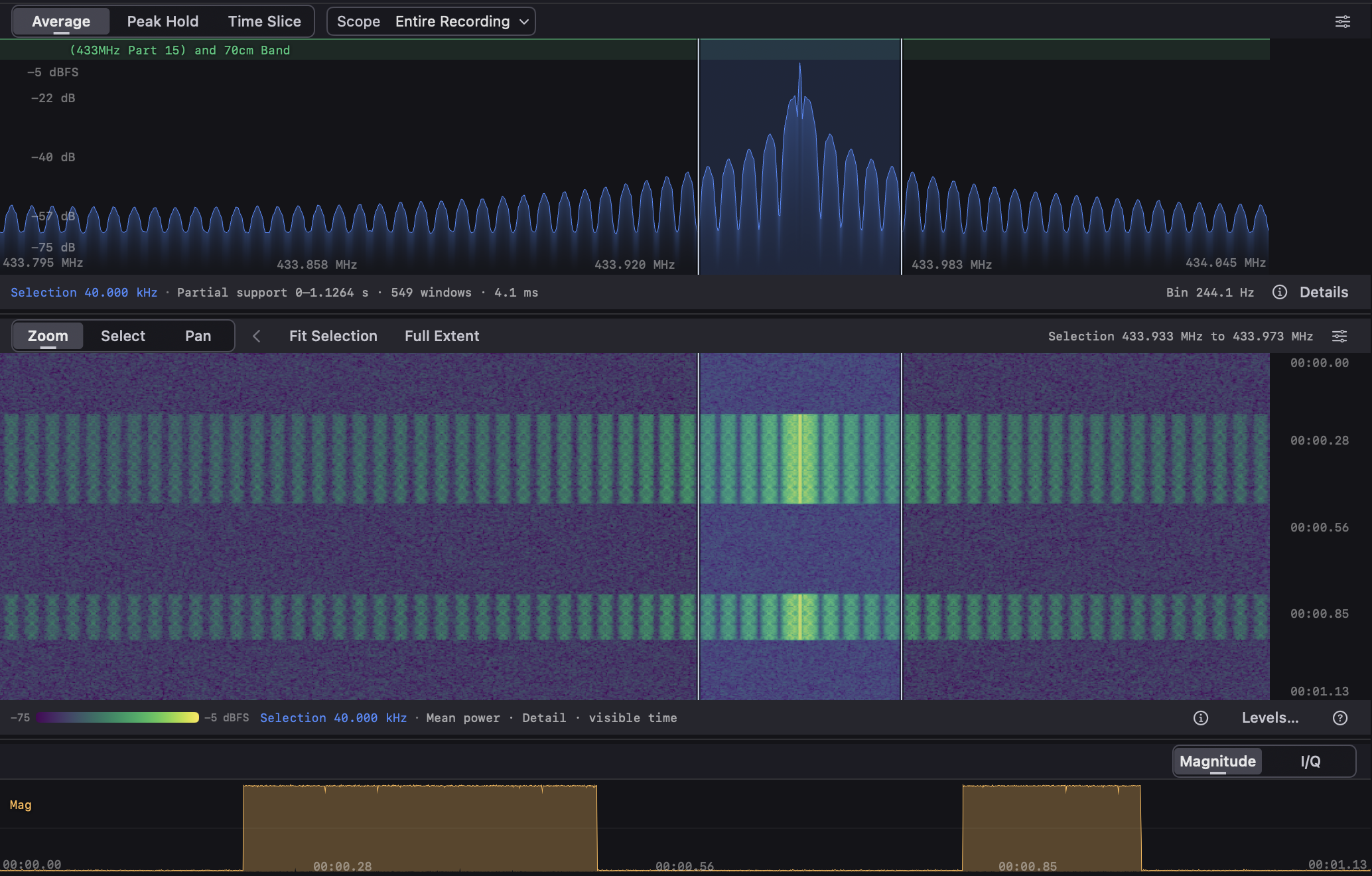Click the spectrum peak in selection
The image size is (1372, 876).
(x=799, y=66)
